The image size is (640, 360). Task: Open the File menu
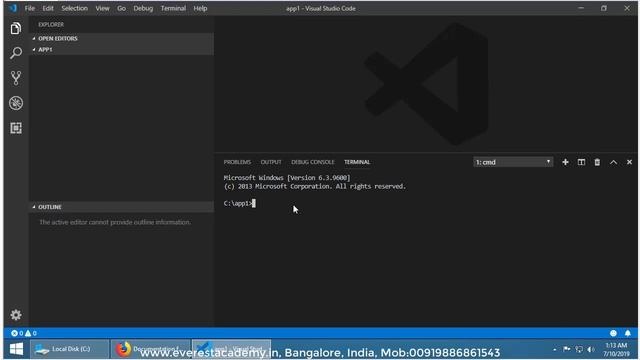30,8
